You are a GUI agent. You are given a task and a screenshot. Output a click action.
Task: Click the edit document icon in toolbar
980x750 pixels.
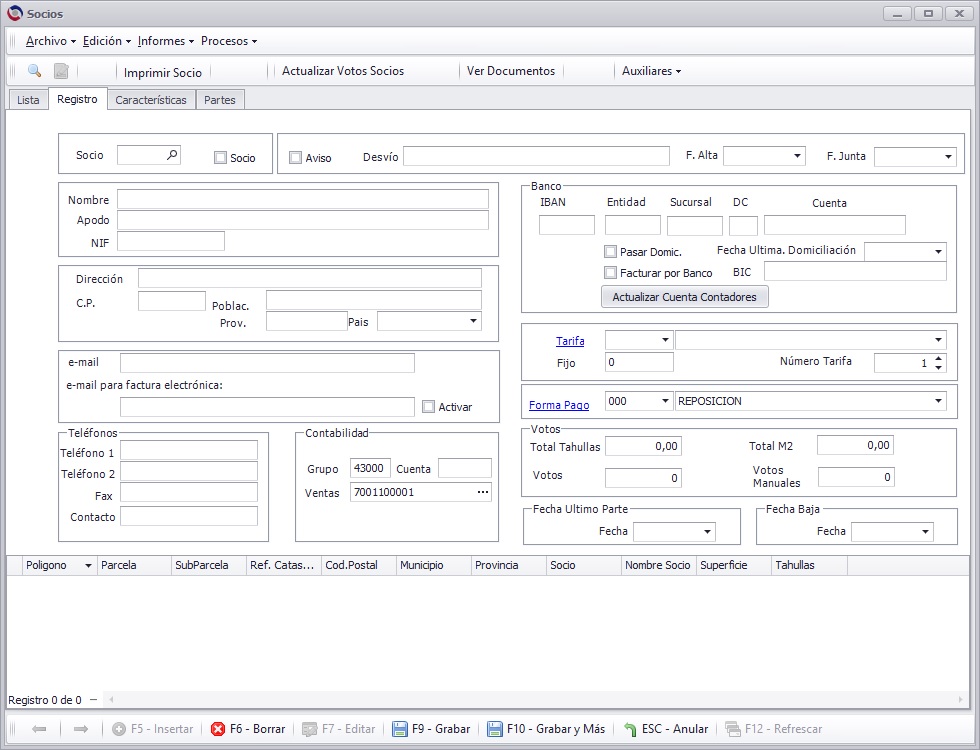pos(61,71)
